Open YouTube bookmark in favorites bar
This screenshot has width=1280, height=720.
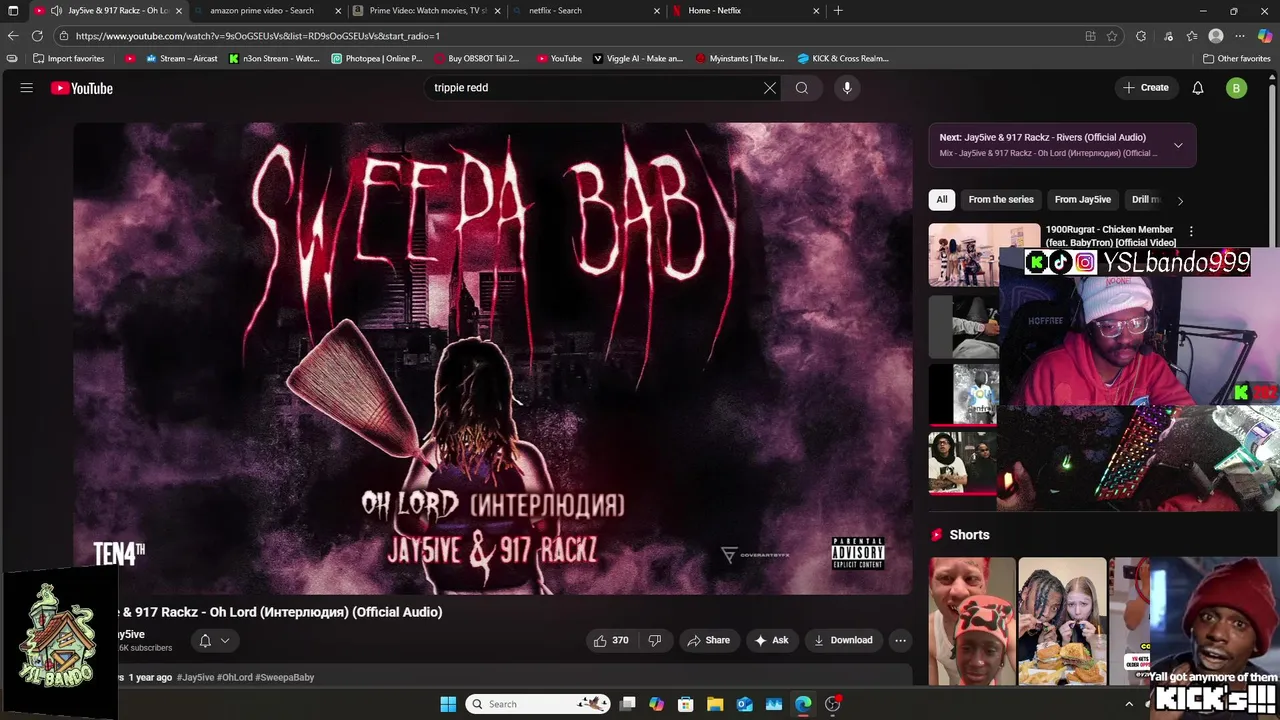coord(559,59)
